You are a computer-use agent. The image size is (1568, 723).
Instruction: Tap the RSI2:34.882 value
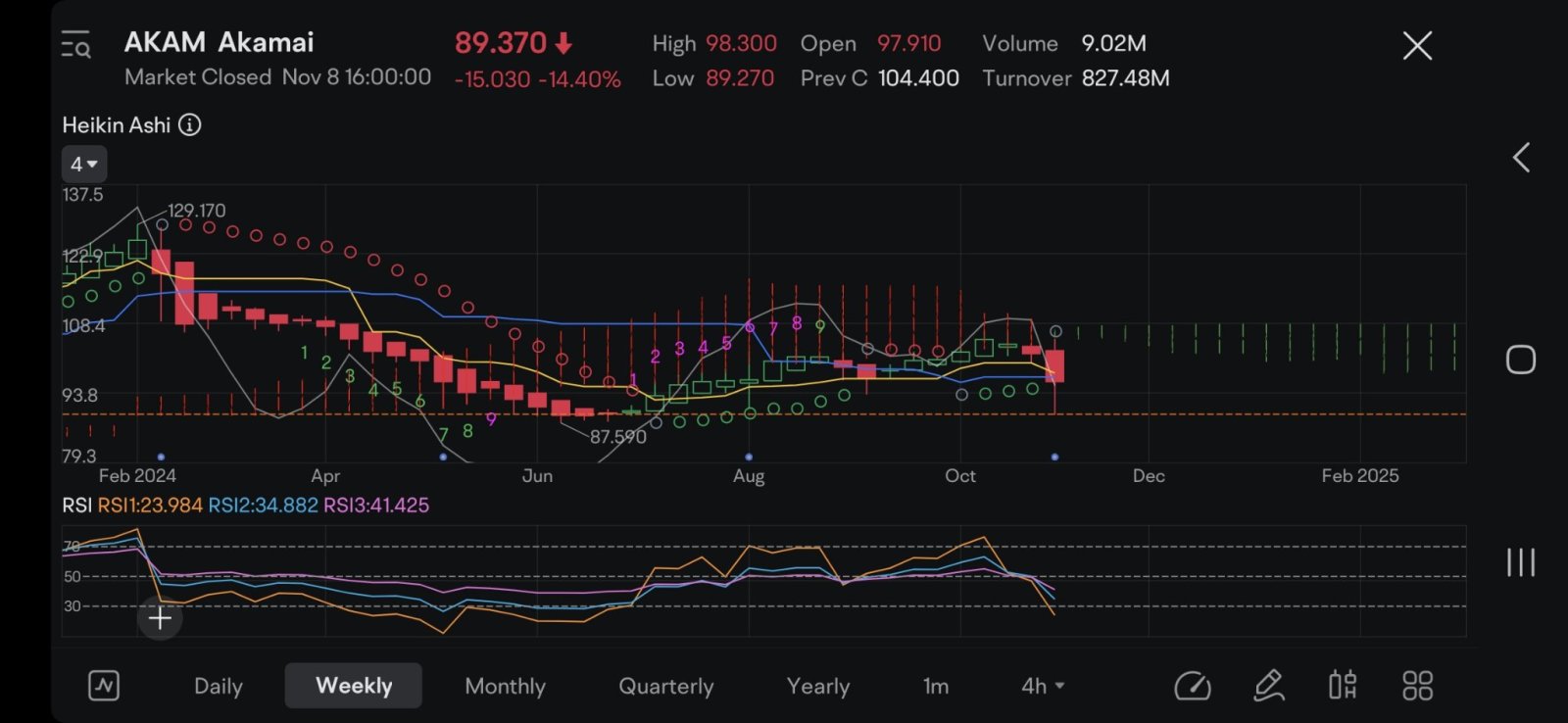pyautogui.click(x=263, y=506)
